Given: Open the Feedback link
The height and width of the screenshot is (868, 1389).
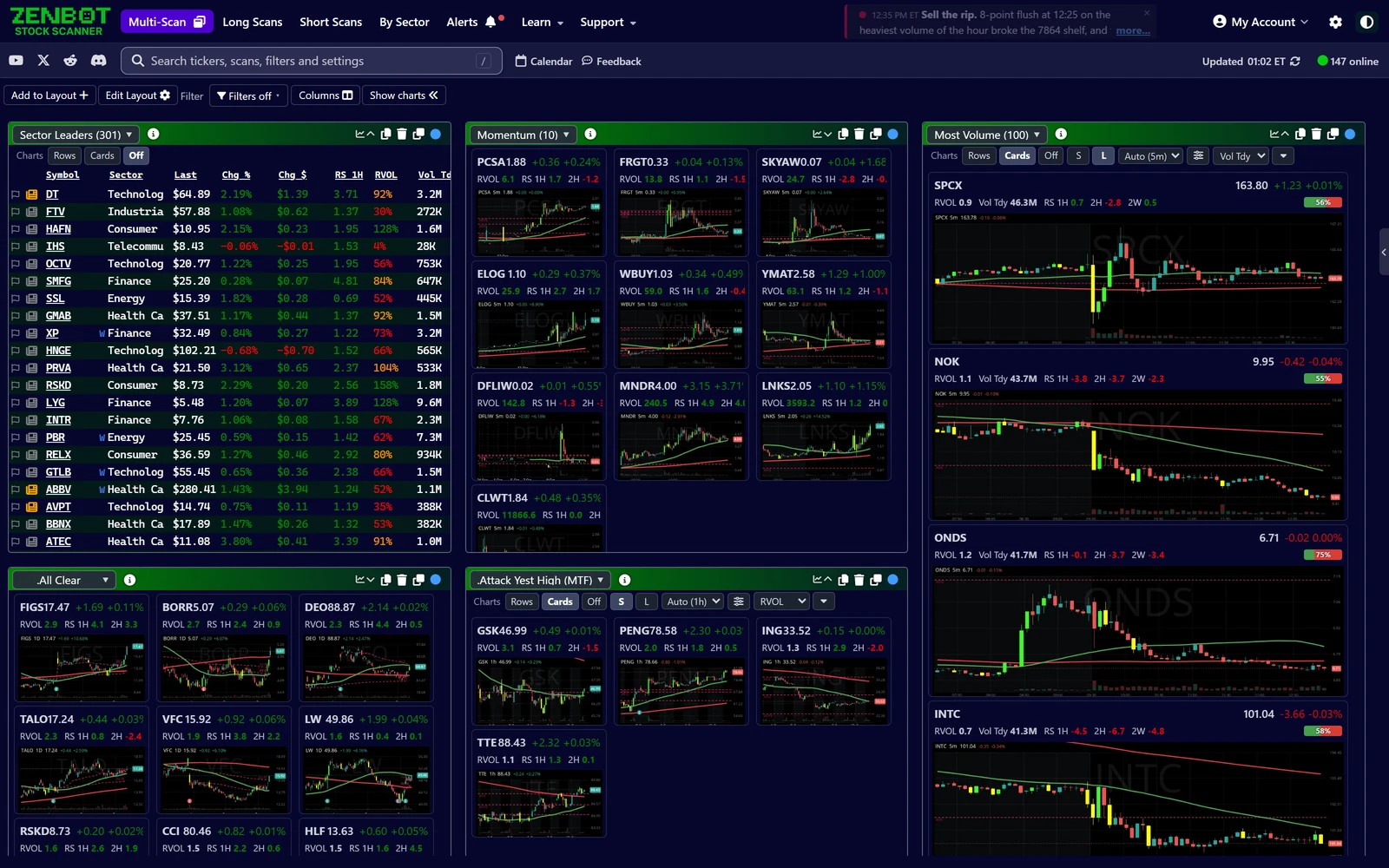Looking at the screenshot, I should coord(611,61).
